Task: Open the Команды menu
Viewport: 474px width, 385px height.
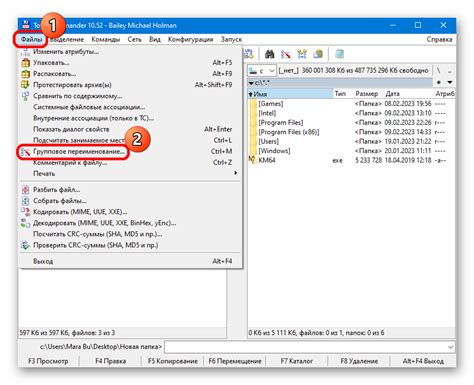Action: click(105, 39)
